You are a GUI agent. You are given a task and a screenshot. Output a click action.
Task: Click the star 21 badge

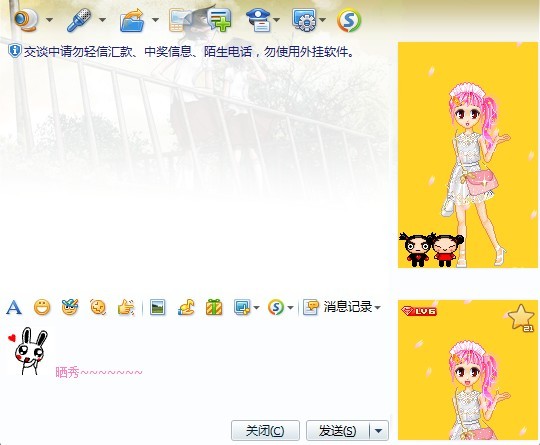tap(521, 318)
